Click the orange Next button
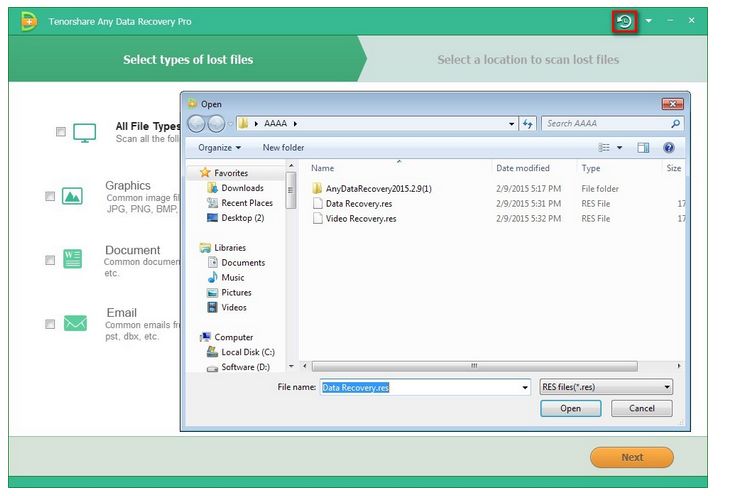The height and width of the screenshot is (496, 730). click(632, 457)
